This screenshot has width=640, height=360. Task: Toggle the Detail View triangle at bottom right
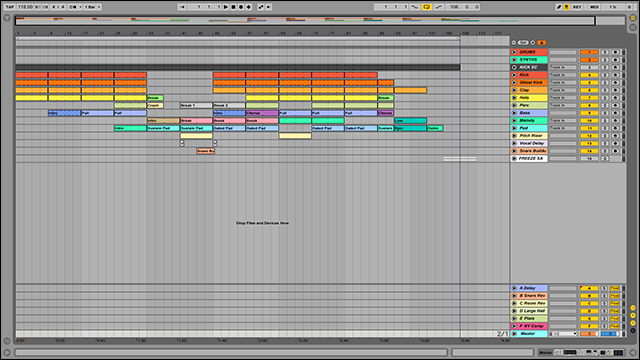(x=633, y=352)
